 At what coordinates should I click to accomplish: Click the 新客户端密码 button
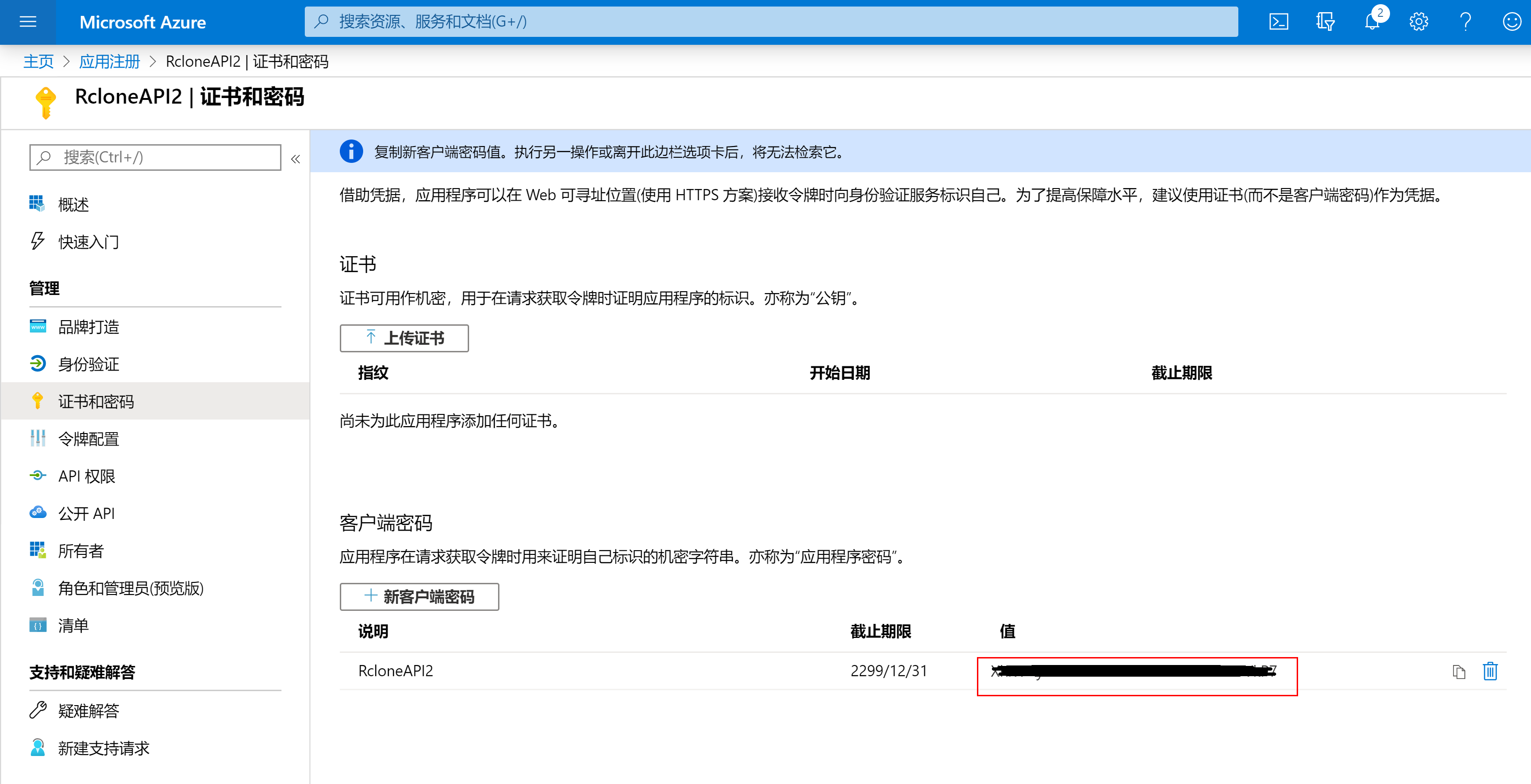coord(419,596)
